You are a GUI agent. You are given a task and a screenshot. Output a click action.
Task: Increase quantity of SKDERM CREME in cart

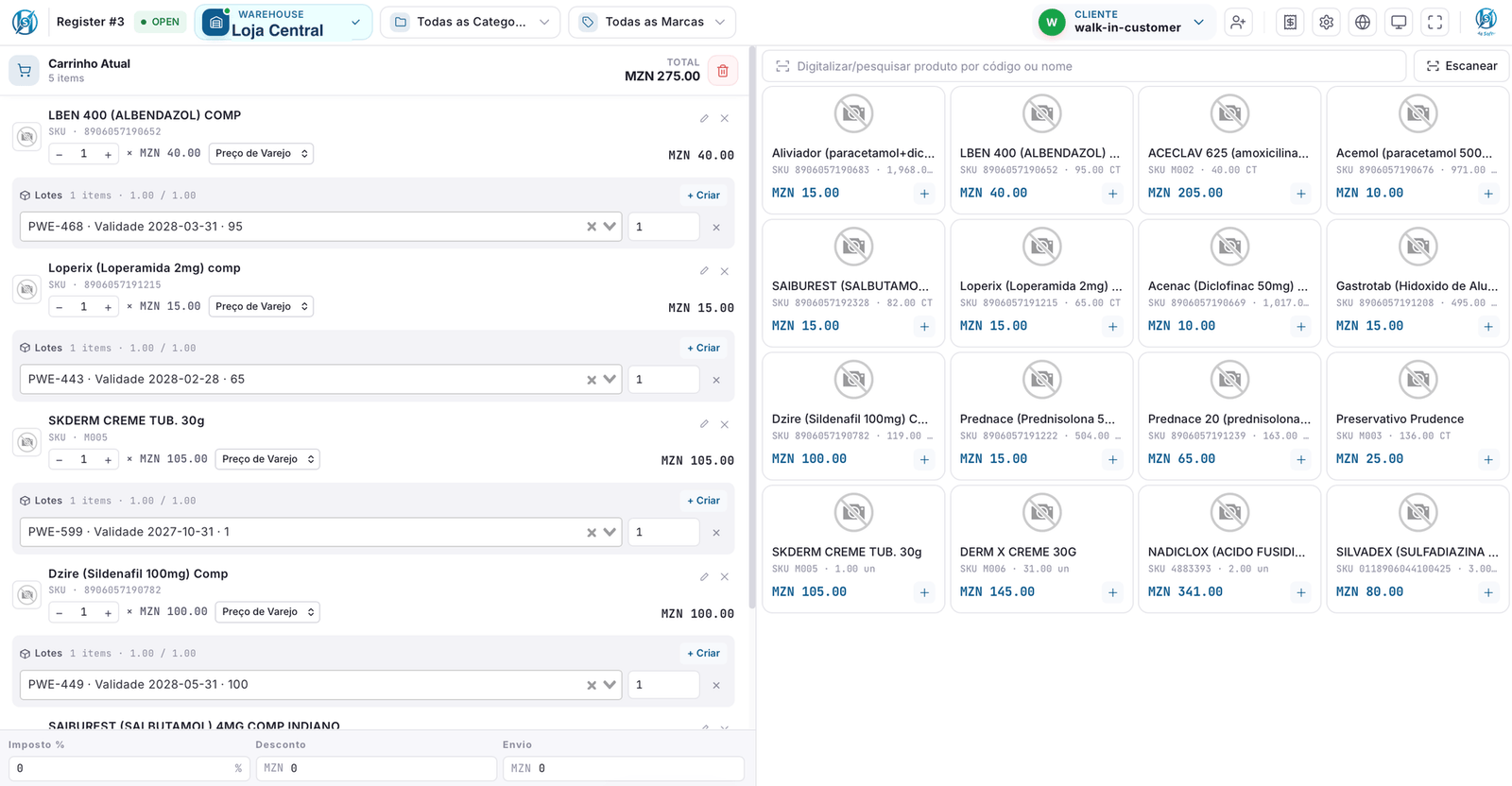tap(108, 460)
